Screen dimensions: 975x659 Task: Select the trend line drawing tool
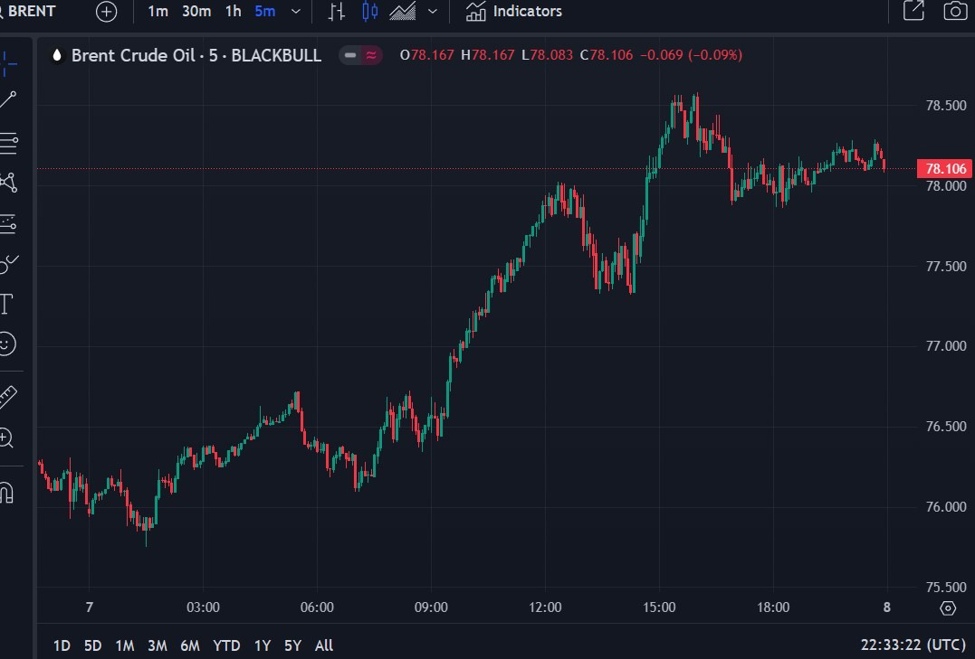[8, 99]
